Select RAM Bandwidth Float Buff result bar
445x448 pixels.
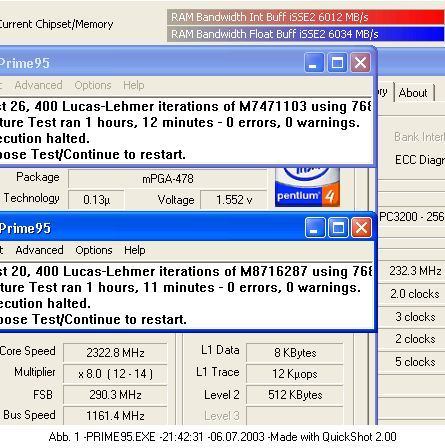pyautogui.click(x=305, y=34)
